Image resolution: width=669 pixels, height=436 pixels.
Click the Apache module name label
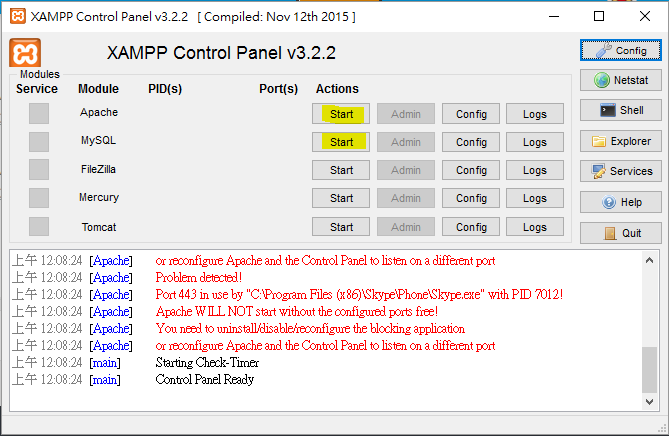(x=99, y=112)
